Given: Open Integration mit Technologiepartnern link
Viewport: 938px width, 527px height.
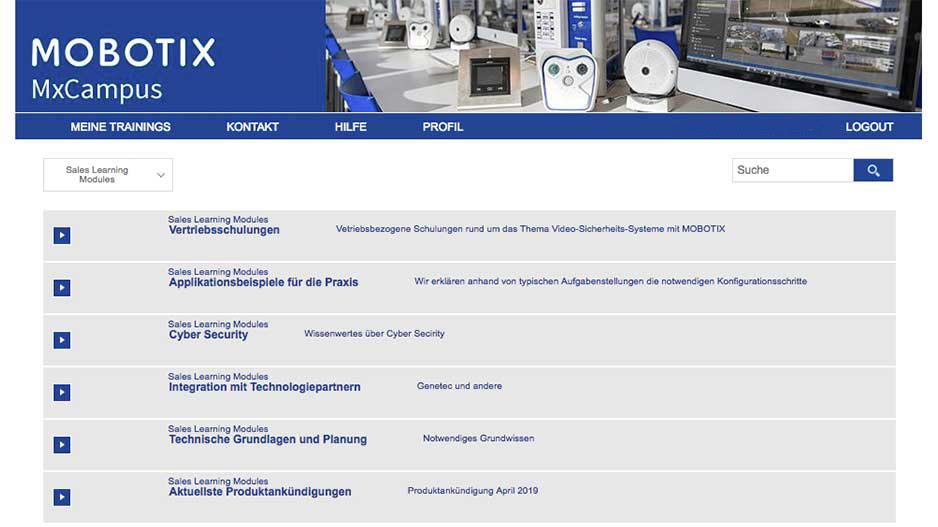Looking at the screenshot, I should [x=264, y=387].
